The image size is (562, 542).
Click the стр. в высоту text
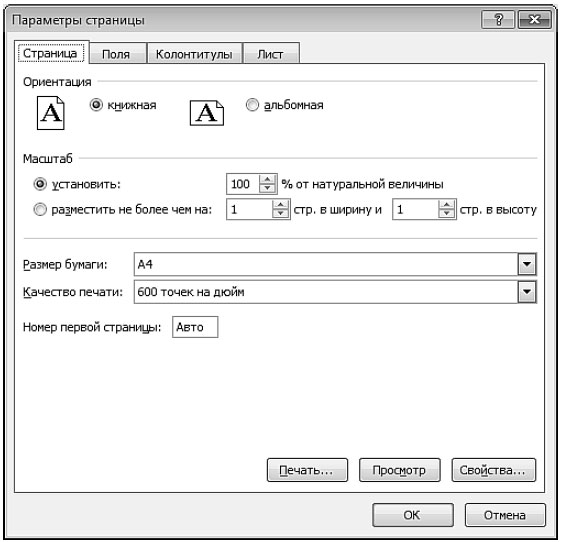(498, 210)
